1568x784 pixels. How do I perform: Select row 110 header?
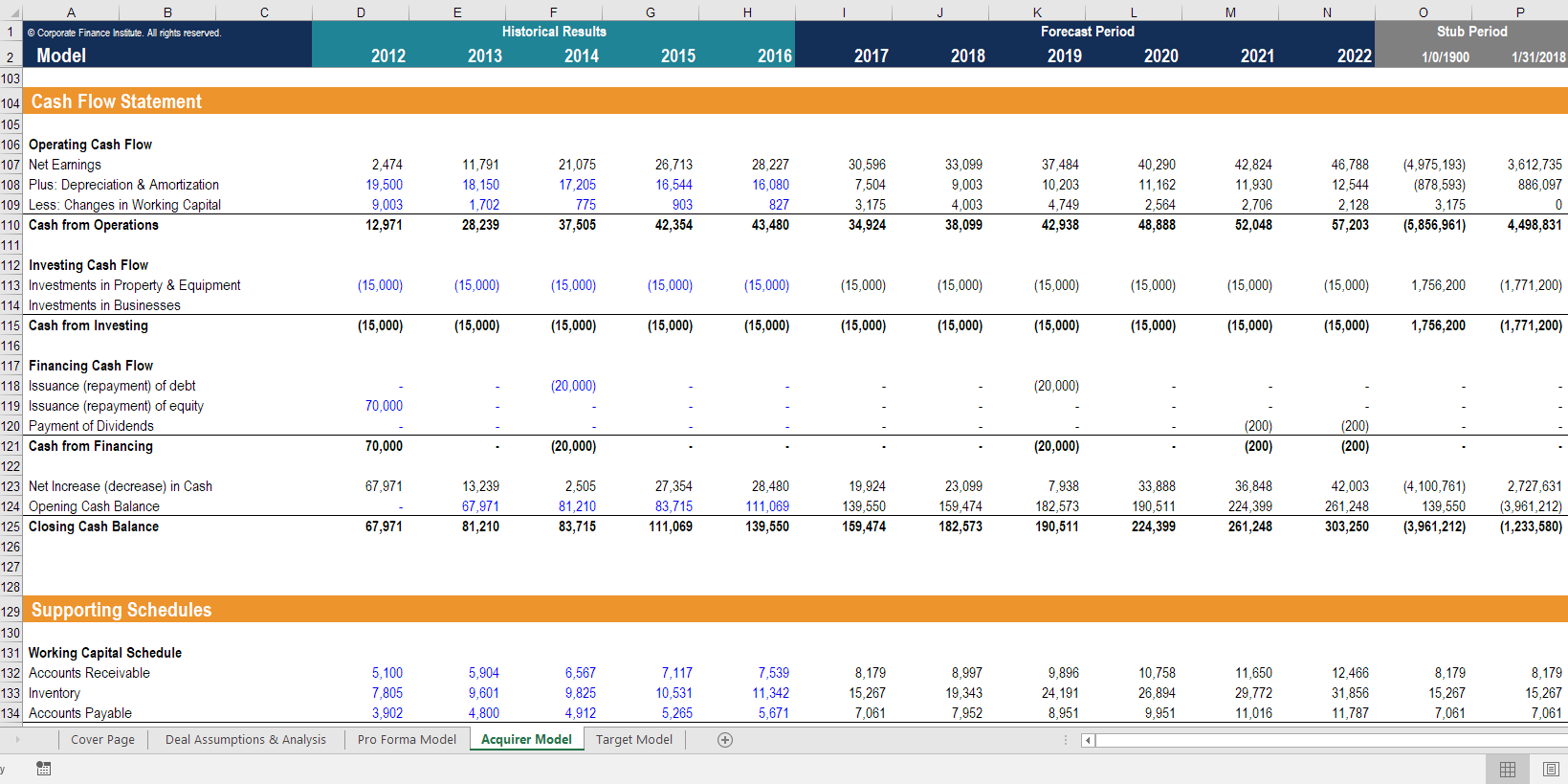click(11, 225)
